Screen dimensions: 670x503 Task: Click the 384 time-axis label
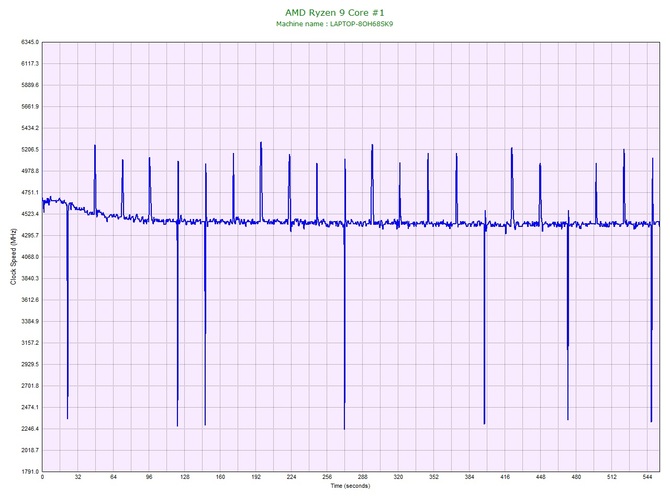click(x=469, y=477)
